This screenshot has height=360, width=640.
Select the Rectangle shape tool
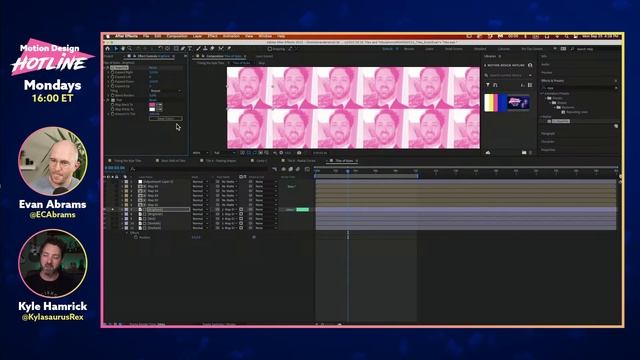[x=176, y=48]
